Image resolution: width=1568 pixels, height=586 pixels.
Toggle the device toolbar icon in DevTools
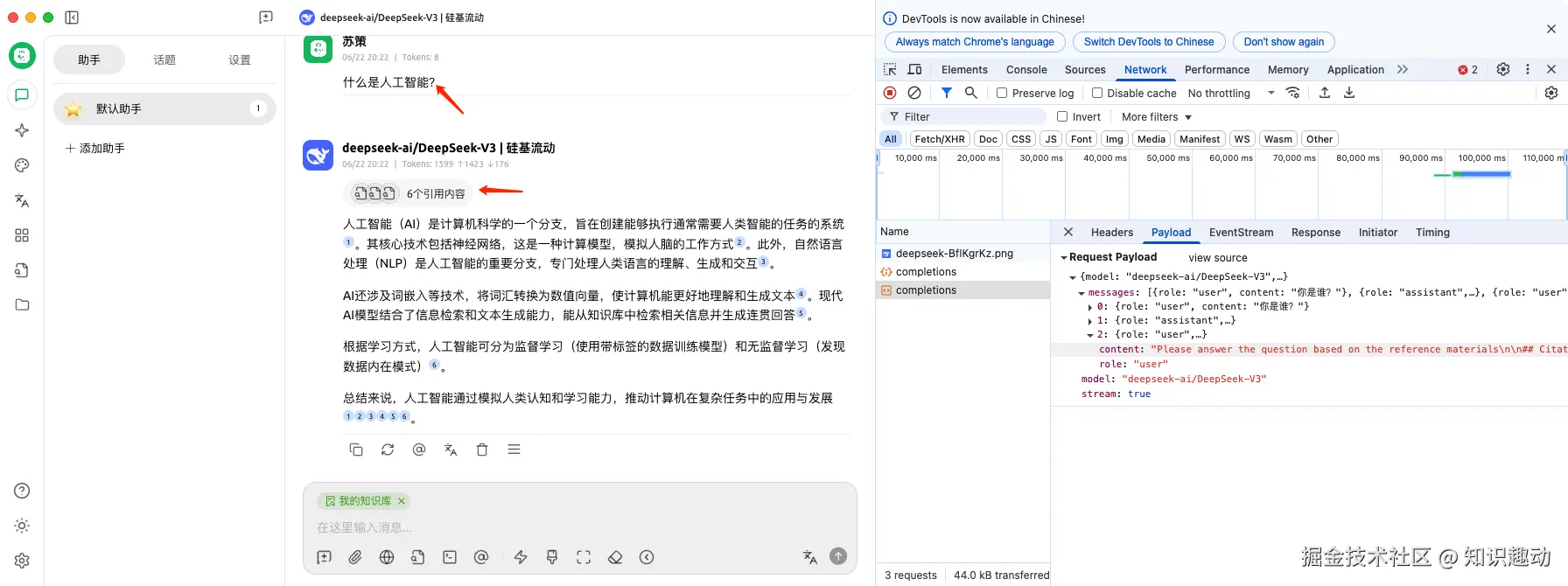pyautogui.click(x=914, y=69)
